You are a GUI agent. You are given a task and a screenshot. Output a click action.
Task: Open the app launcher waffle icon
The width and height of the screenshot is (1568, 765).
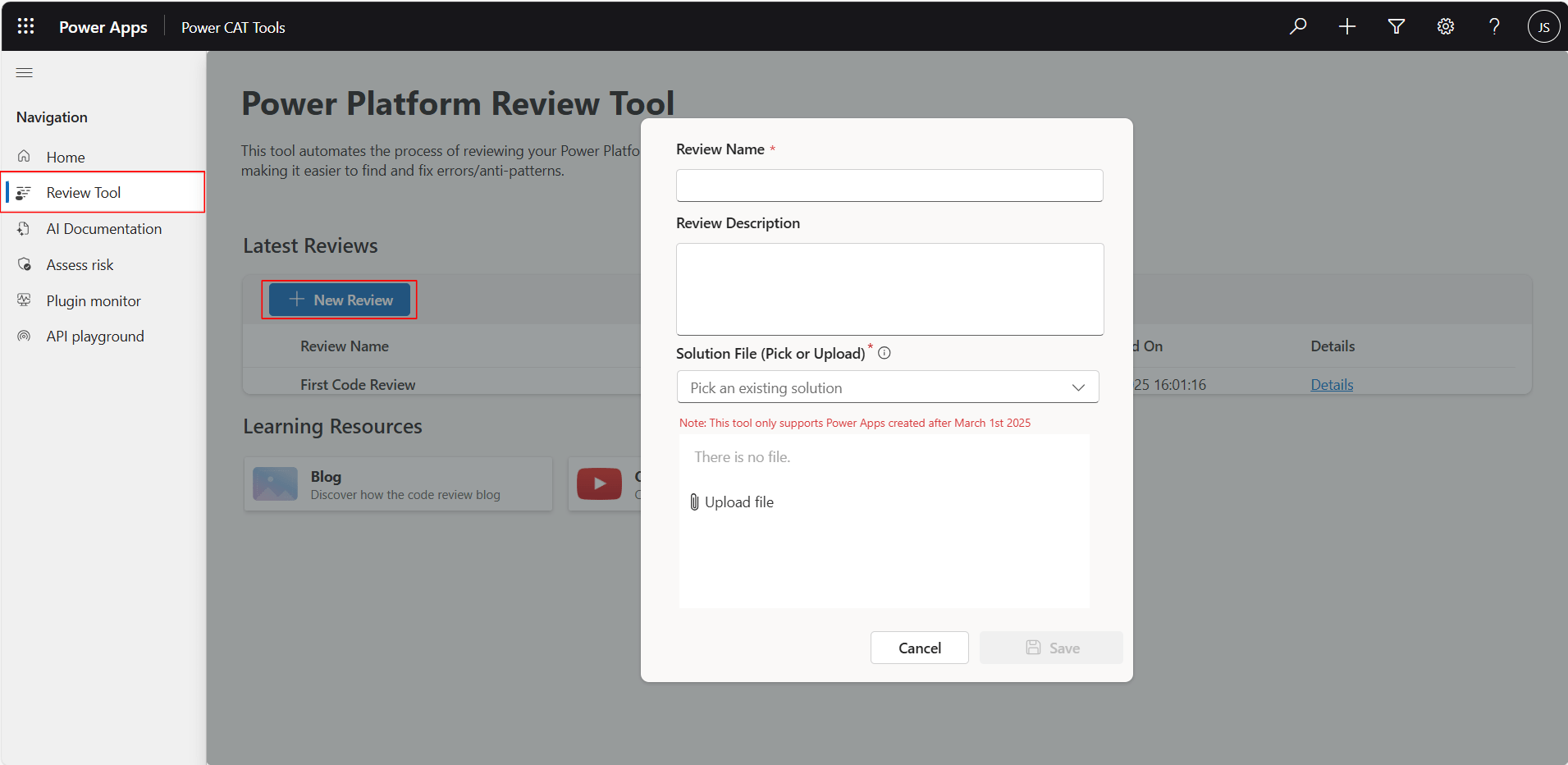pyautogui.click(x=25, y=26)
